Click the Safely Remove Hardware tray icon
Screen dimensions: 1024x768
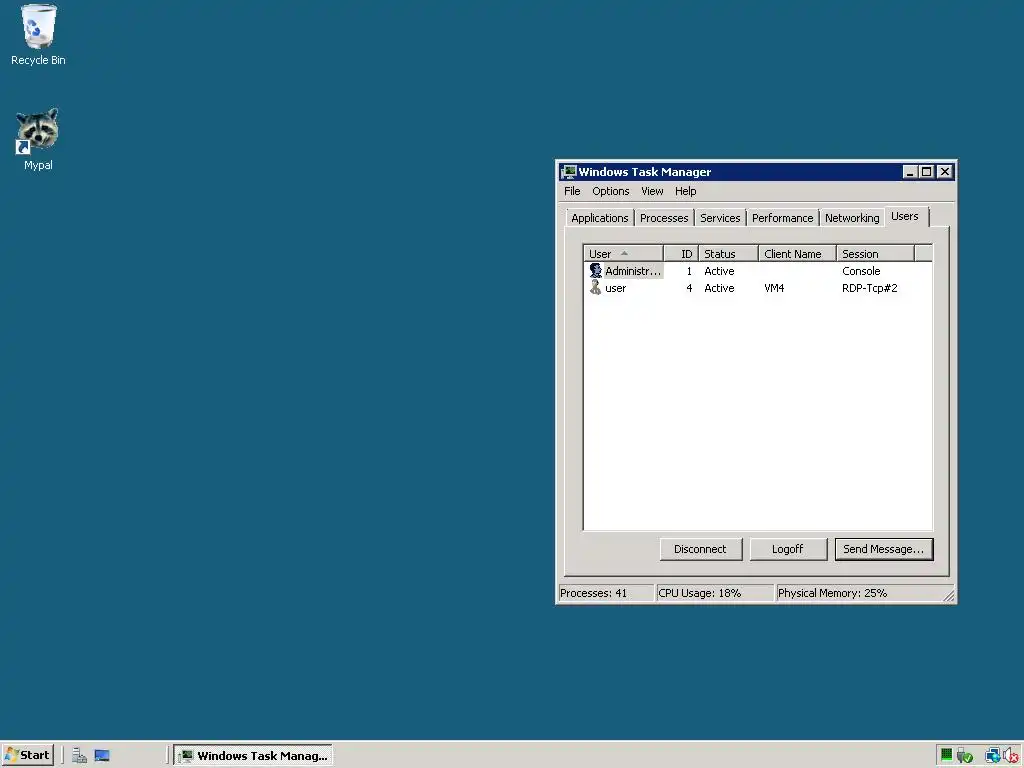tap(965, 756)
